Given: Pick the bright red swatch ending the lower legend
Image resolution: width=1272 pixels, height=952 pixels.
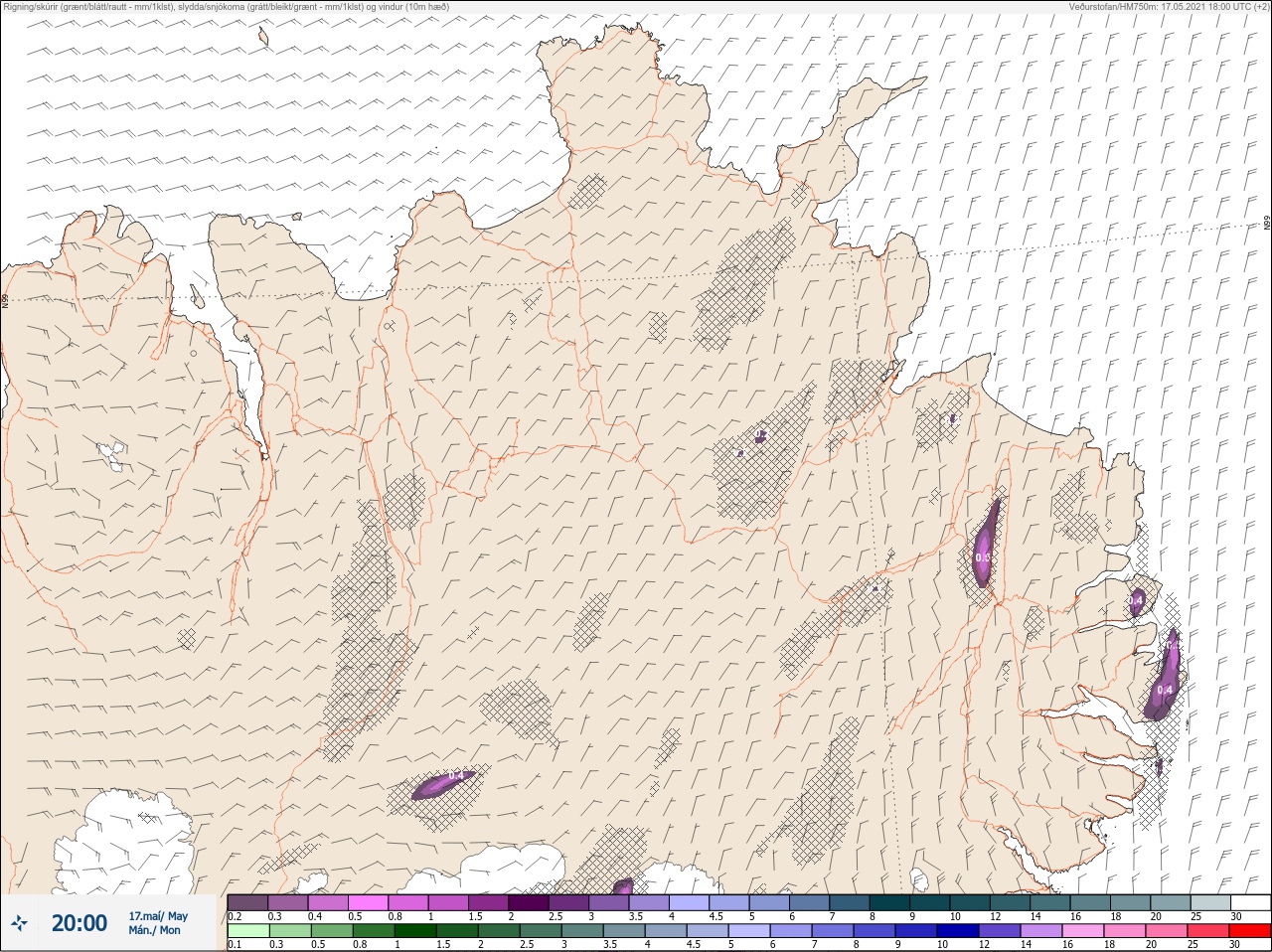Looking at the screenshot, I should (x=1250, y=931).
